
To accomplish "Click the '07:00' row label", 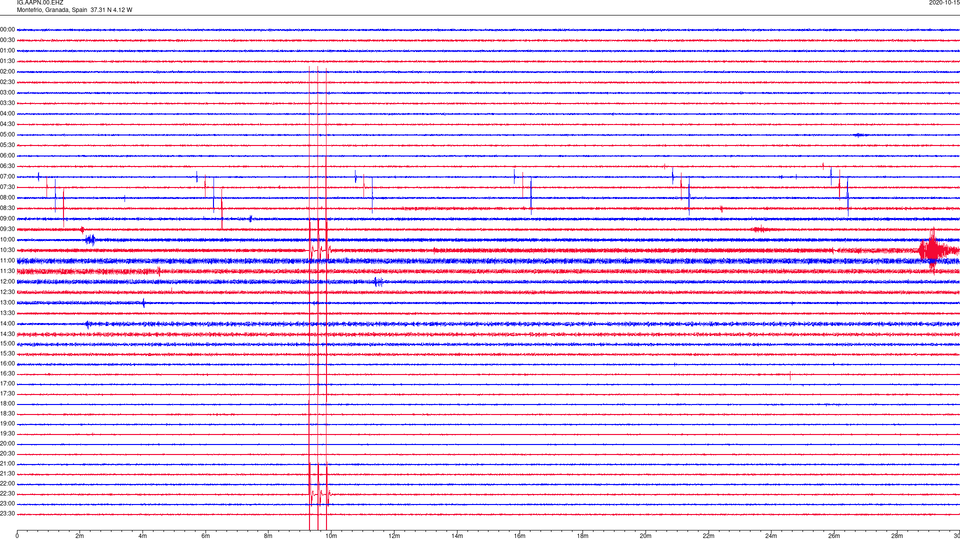I will pos(7,177).
